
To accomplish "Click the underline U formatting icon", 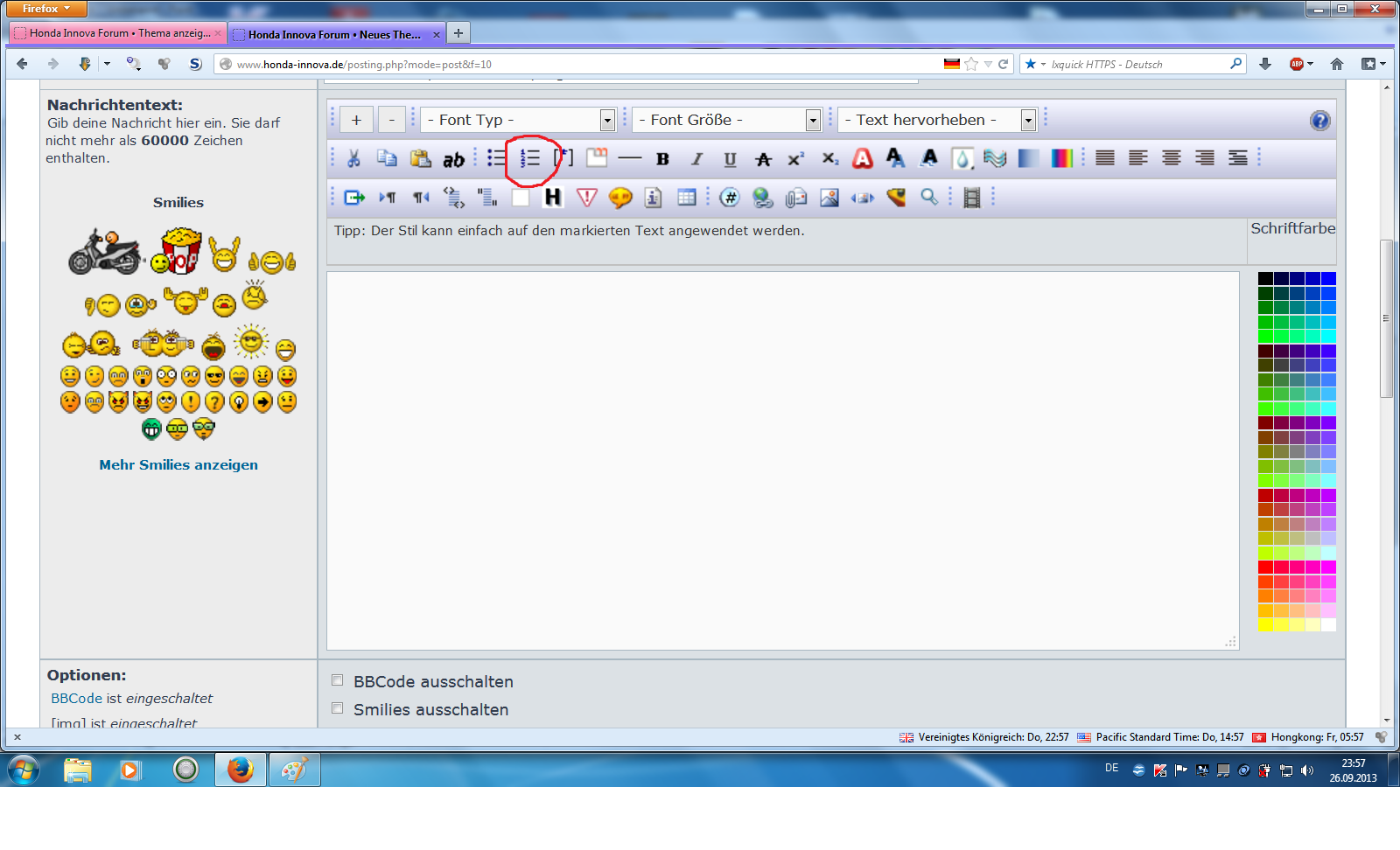I will coord(730,159).
